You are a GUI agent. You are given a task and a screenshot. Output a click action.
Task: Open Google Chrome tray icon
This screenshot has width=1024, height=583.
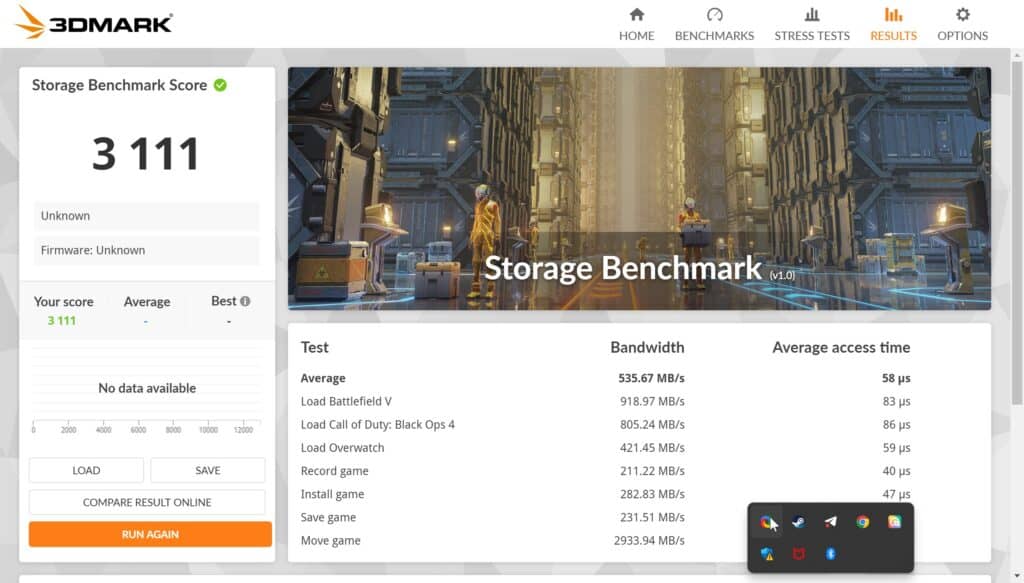point(862,522)
